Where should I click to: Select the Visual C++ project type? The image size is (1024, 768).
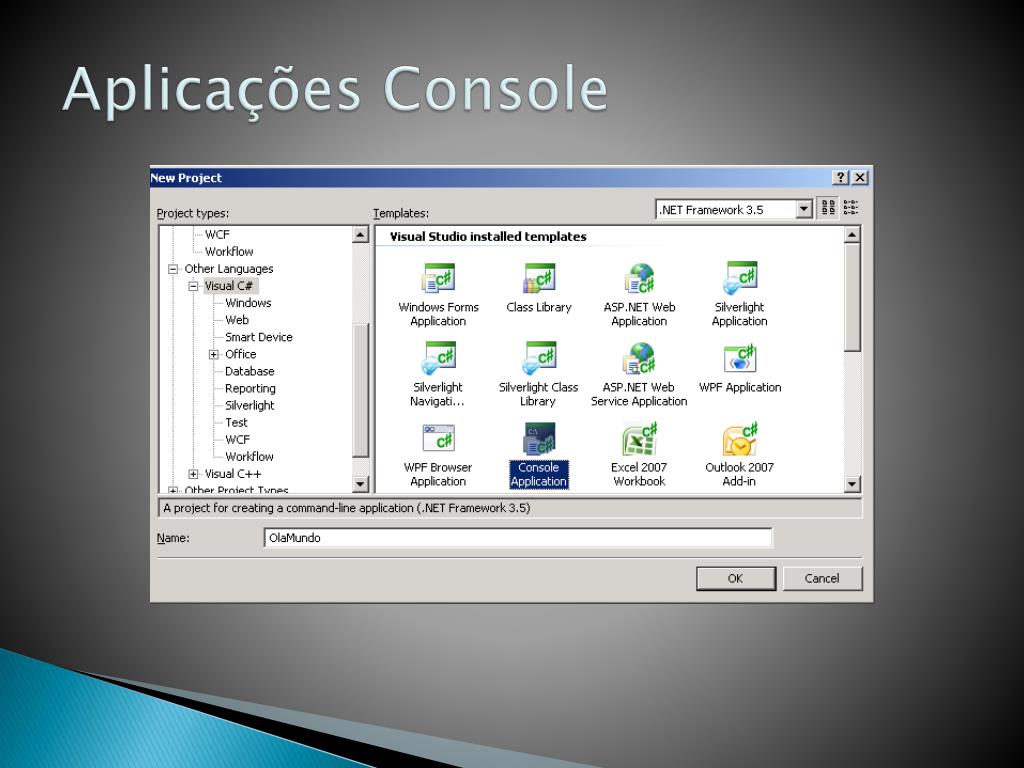point(233,474)
